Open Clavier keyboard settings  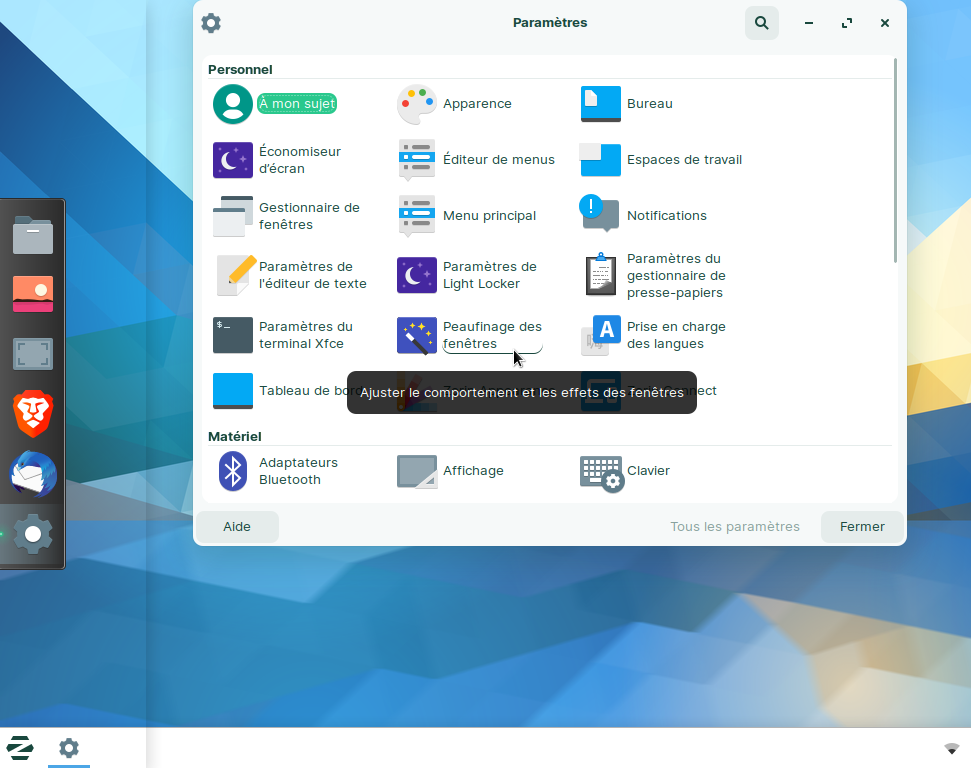(x=601, y=471)
